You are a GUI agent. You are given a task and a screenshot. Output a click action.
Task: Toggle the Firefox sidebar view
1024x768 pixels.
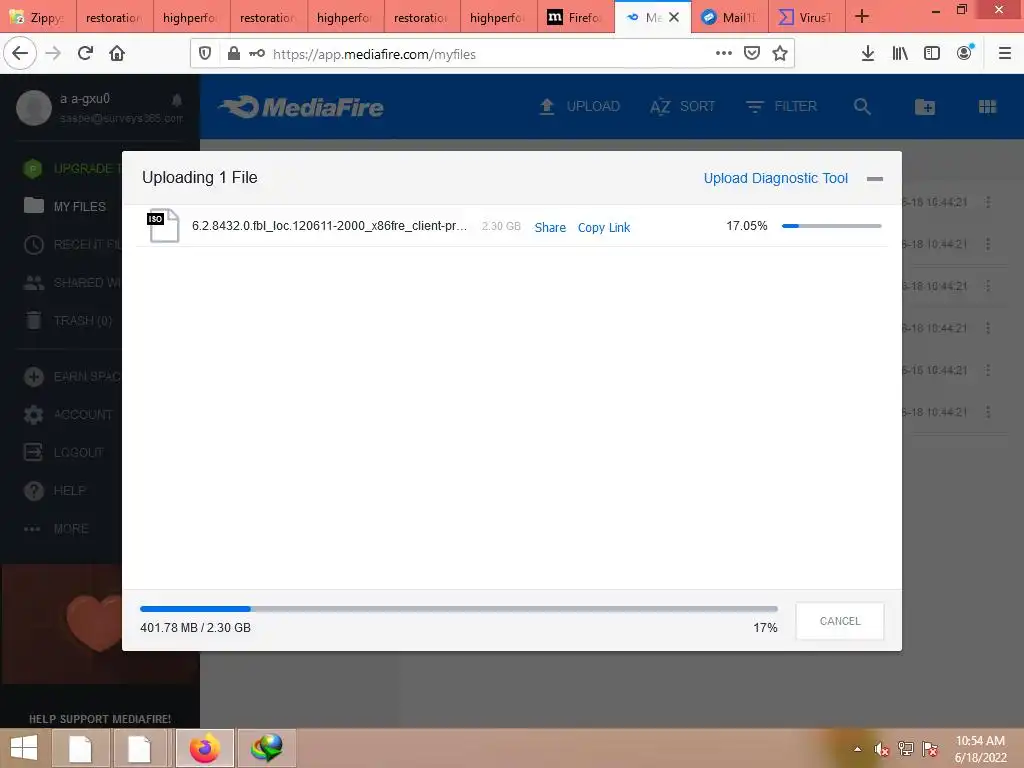tap(932, 54)
